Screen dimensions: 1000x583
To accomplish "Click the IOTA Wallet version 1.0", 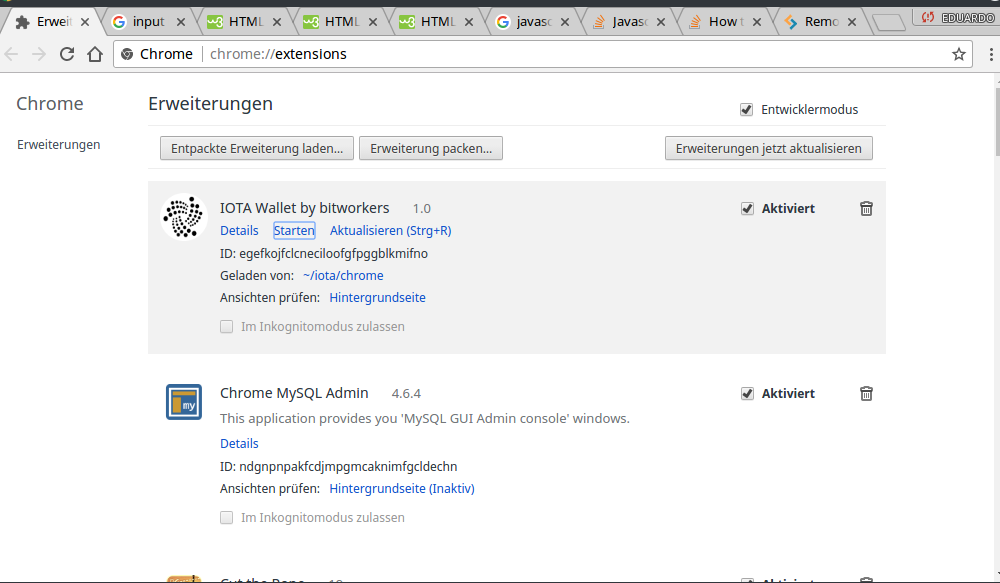I will click(422, 209).
